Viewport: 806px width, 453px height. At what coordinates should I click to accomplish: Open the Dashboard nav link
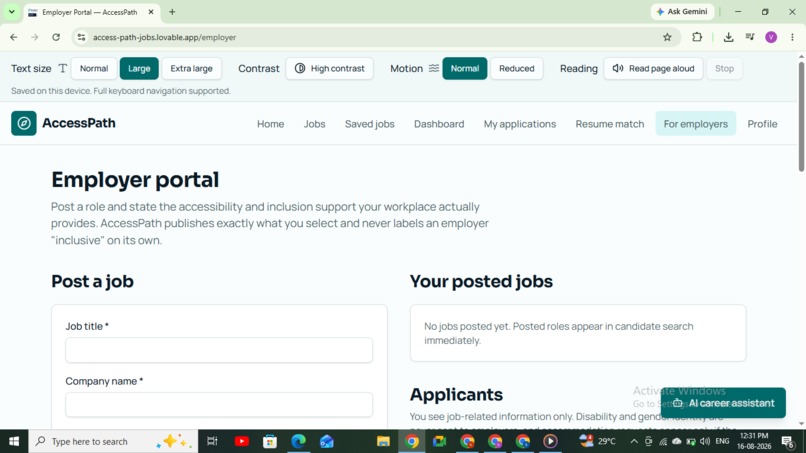point(439,124)
